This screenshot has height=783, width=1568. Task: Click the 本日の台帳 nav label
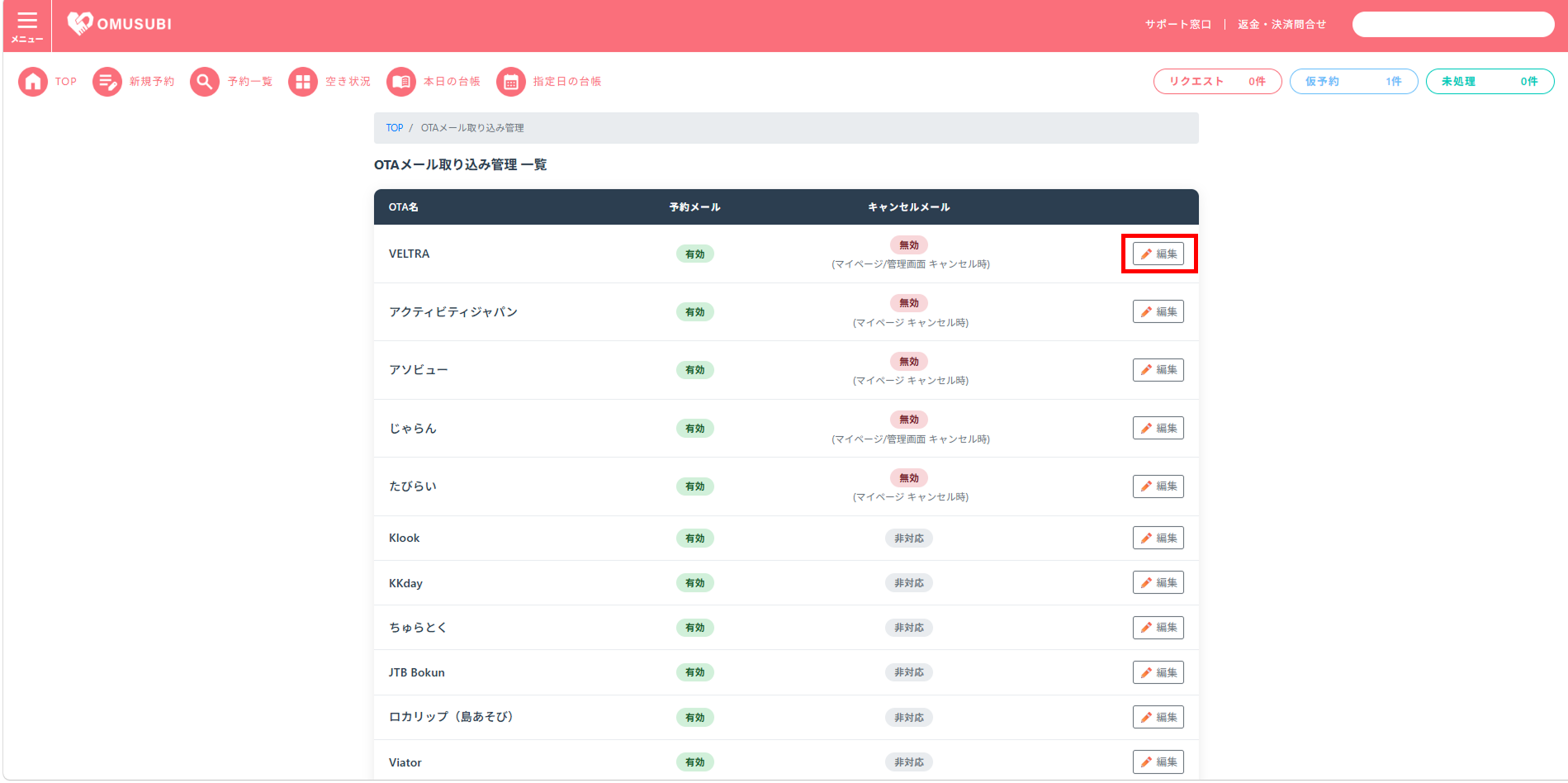tap(452, 82)
